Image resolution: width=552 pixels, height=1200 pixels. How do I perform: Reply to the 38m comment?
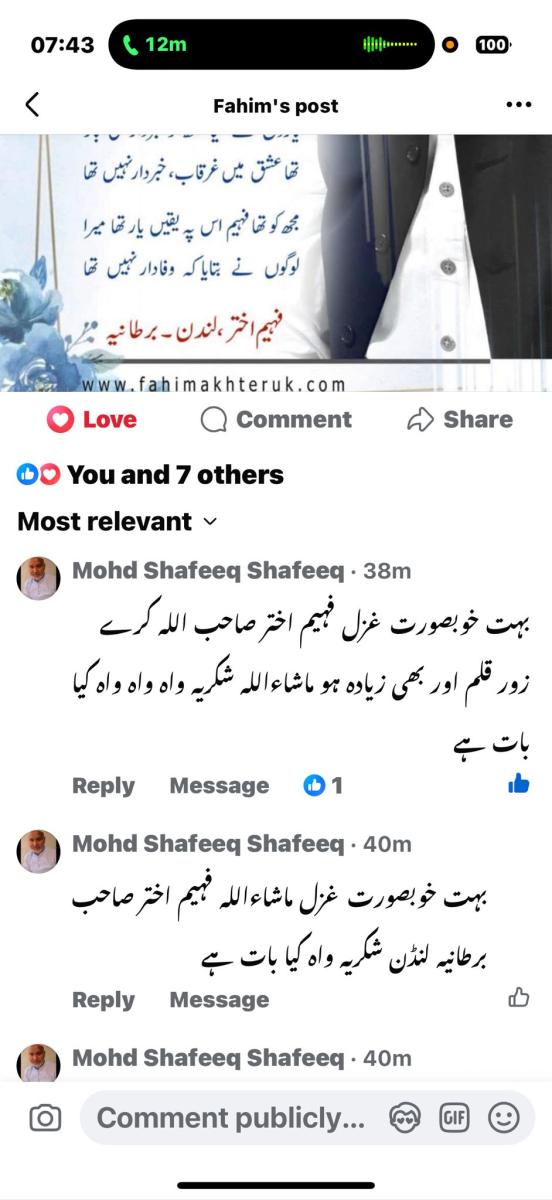(x=103, y=786)
